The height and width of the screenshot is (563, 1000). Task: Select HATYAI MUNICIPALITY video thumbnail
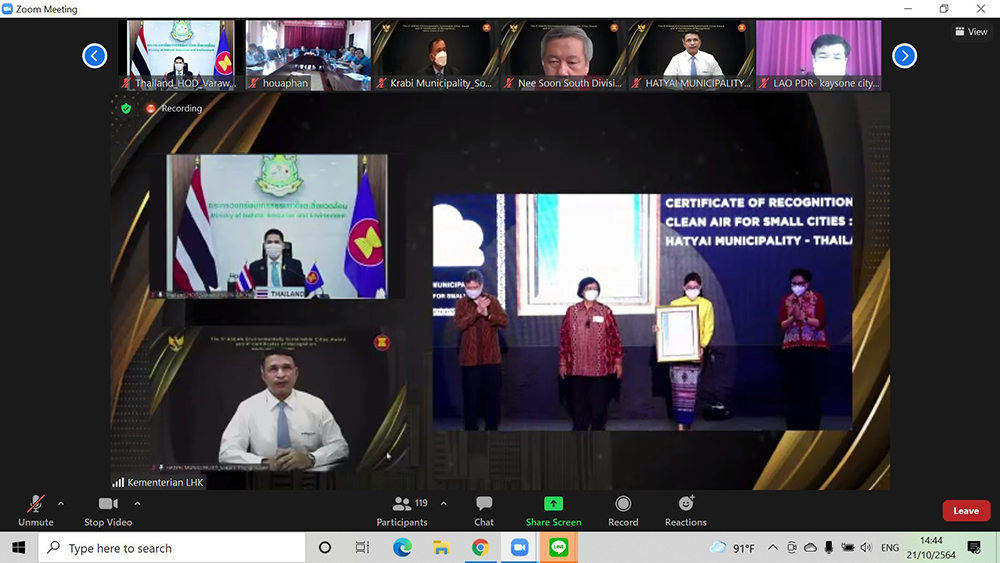coord(691,55)
